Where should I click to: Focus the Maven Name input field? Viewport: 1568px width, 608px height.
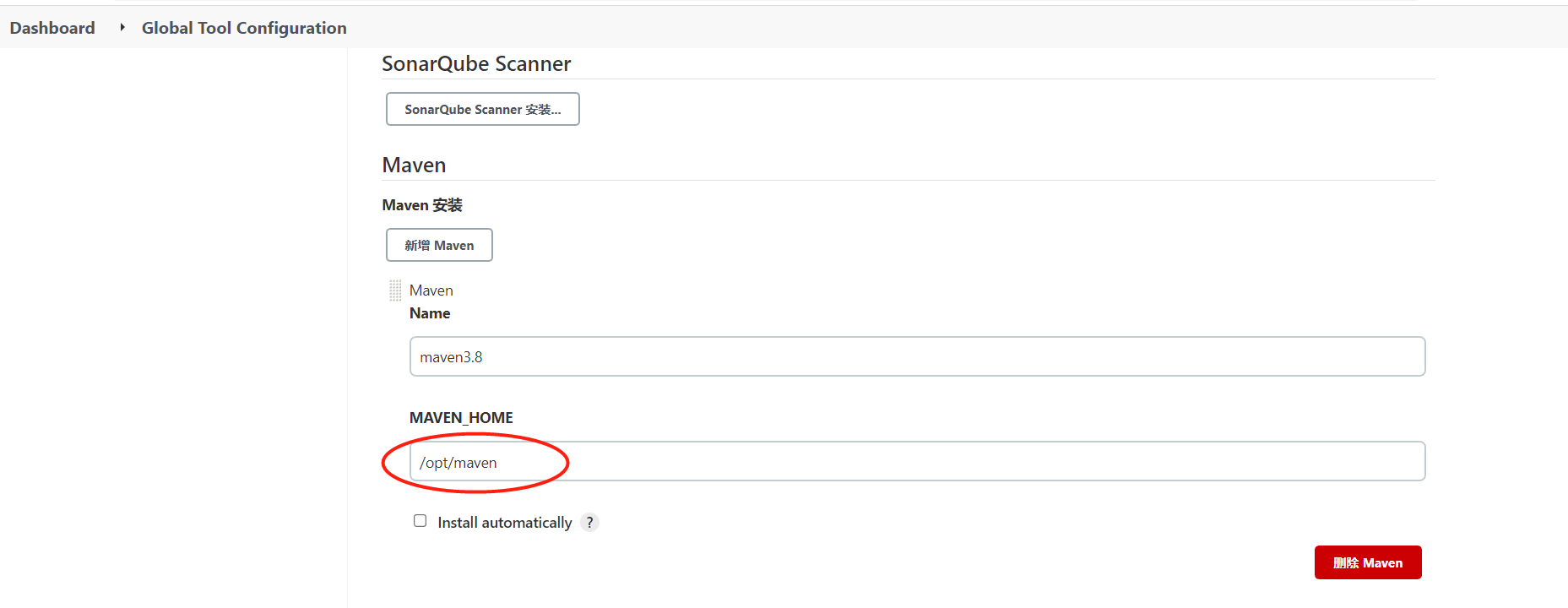(x=917, y=356)
